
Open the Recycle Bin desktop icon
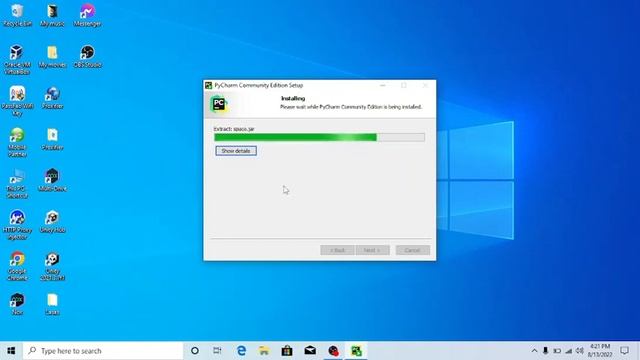(x=17, y=16)
